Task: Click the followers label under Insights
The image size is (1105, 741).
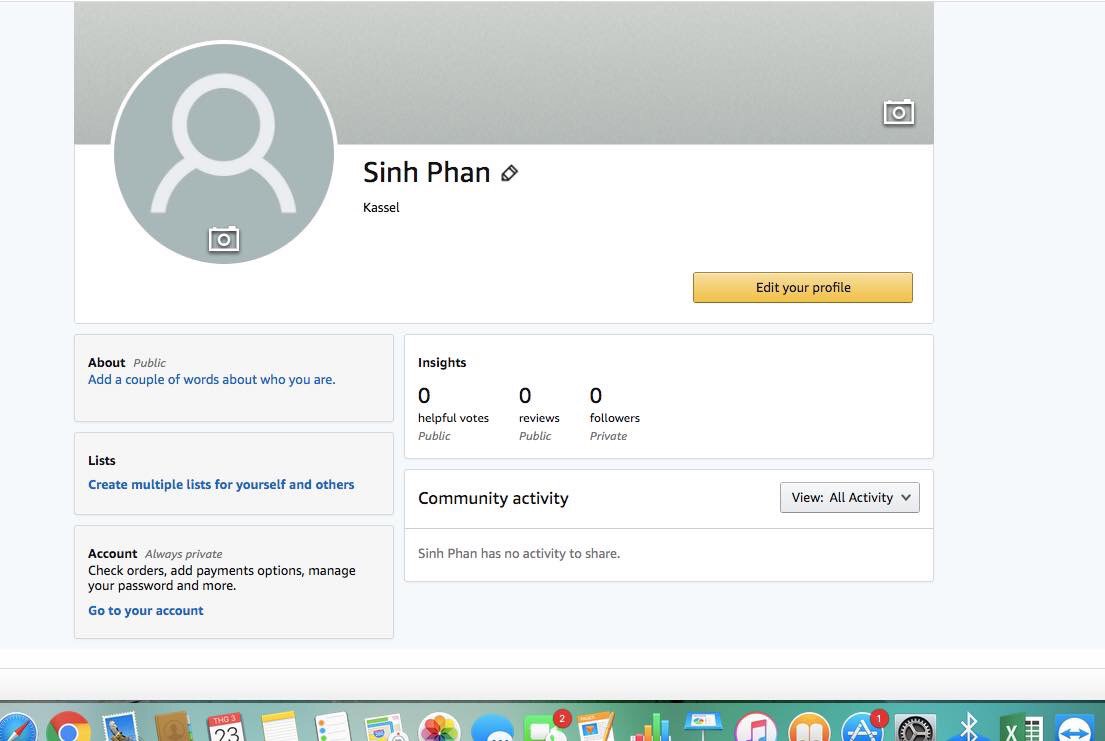Action: point(615,418)
